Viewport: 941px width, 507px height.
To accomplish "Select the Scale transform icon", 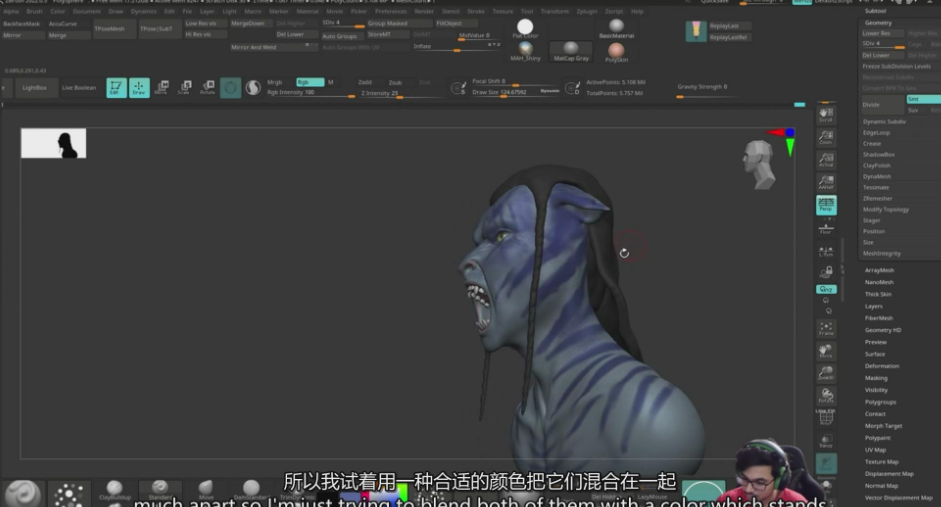I will [184, 88].
